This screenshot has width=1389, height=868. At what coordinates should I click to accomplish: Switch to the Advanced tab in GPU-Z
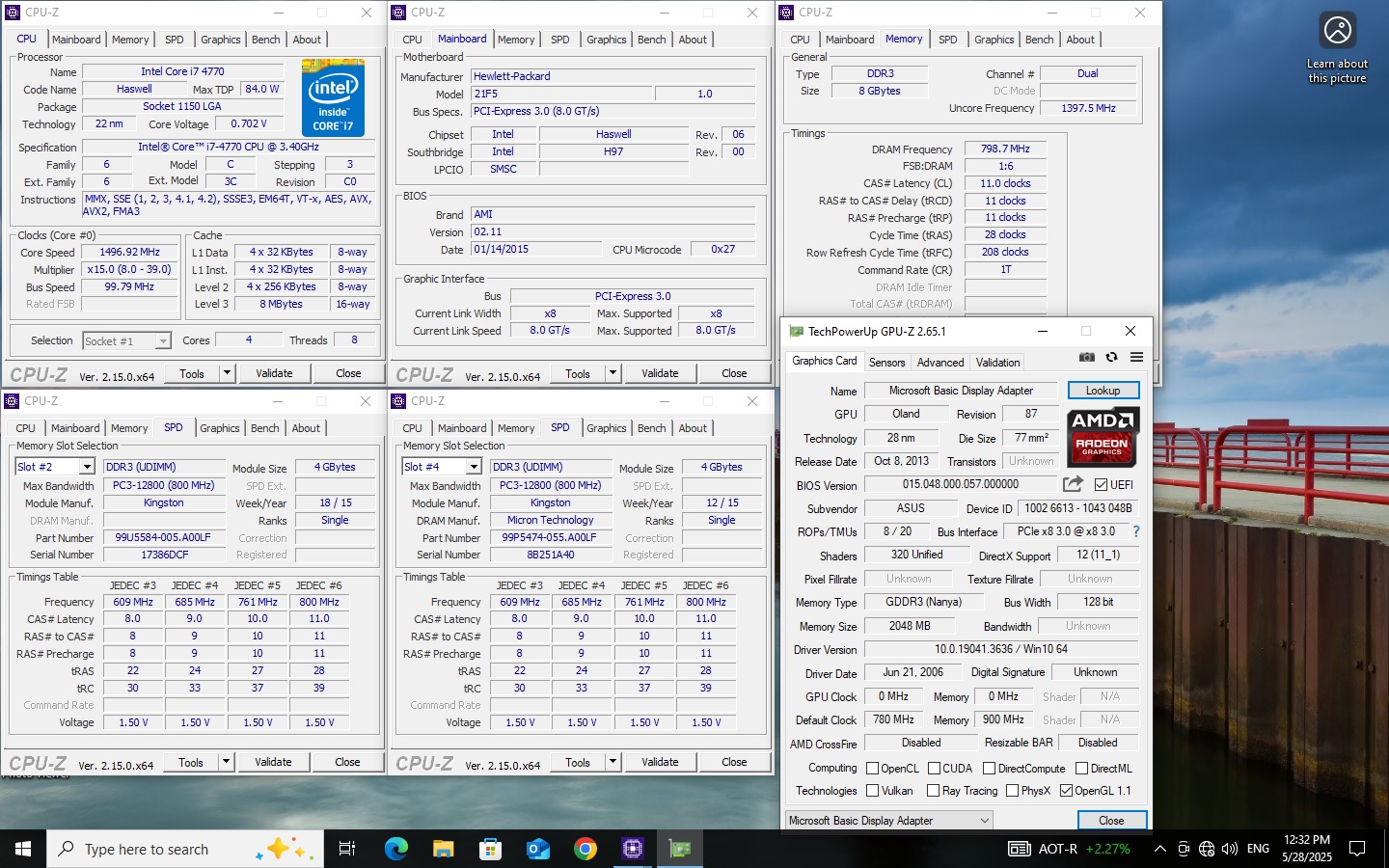940,363
